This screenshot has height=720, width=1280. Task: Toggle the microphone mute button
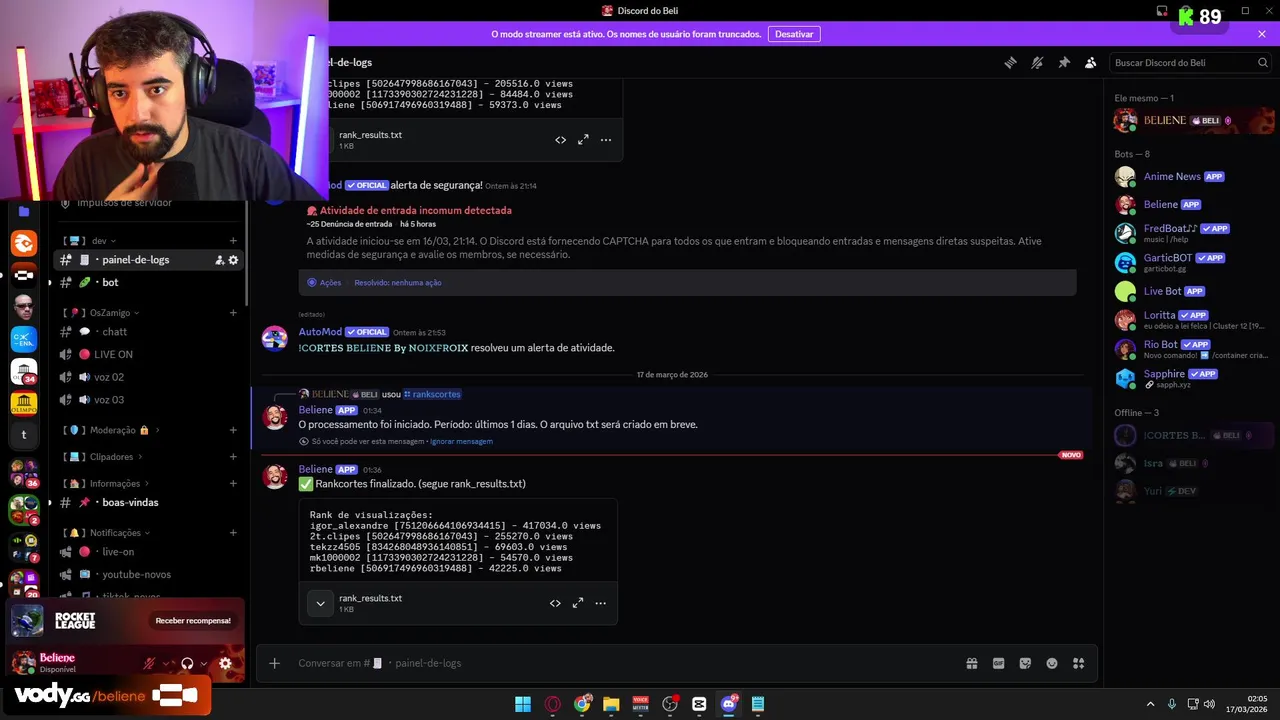149,663
